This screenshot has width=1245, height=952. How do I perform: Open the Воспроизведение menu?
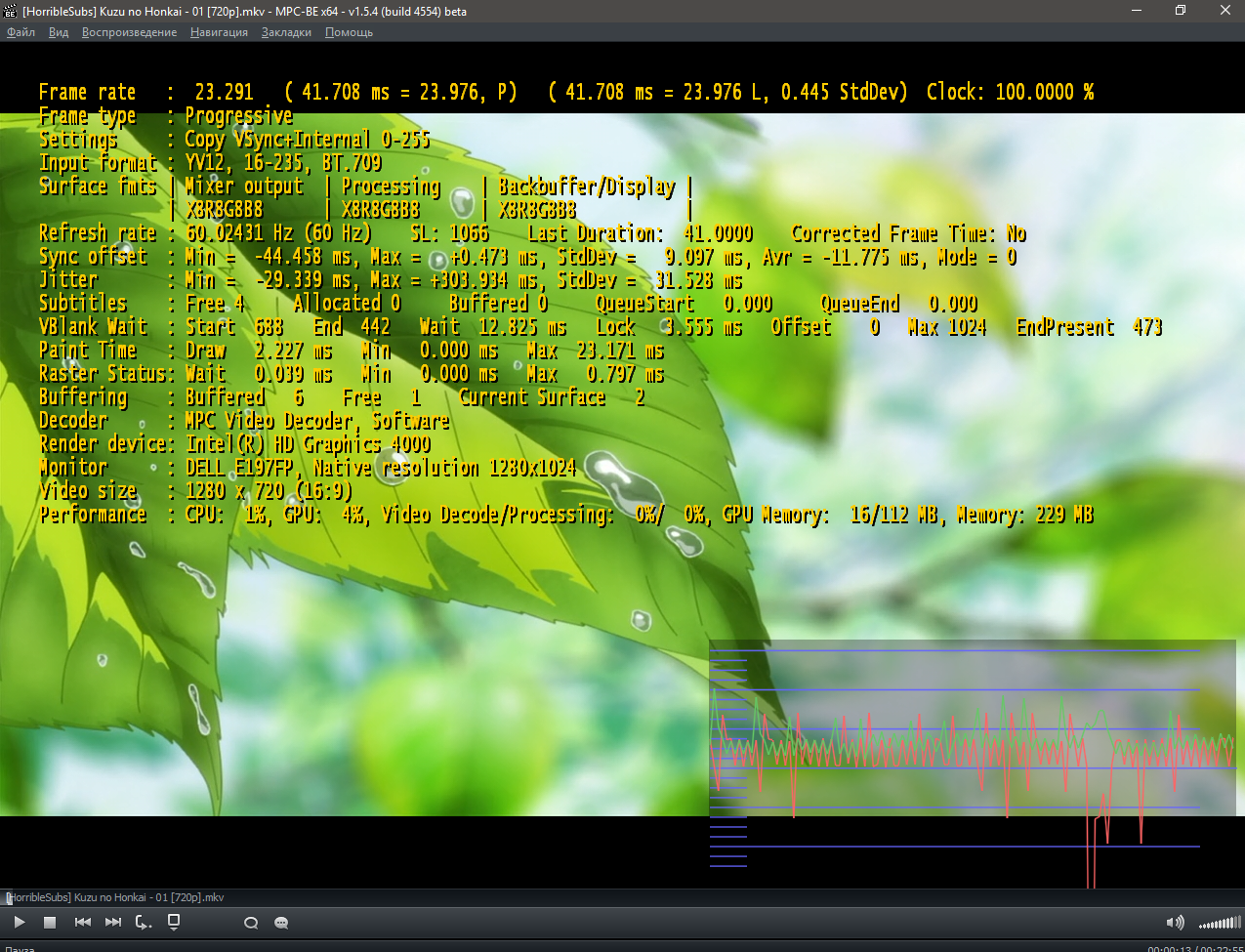[129, 32]
